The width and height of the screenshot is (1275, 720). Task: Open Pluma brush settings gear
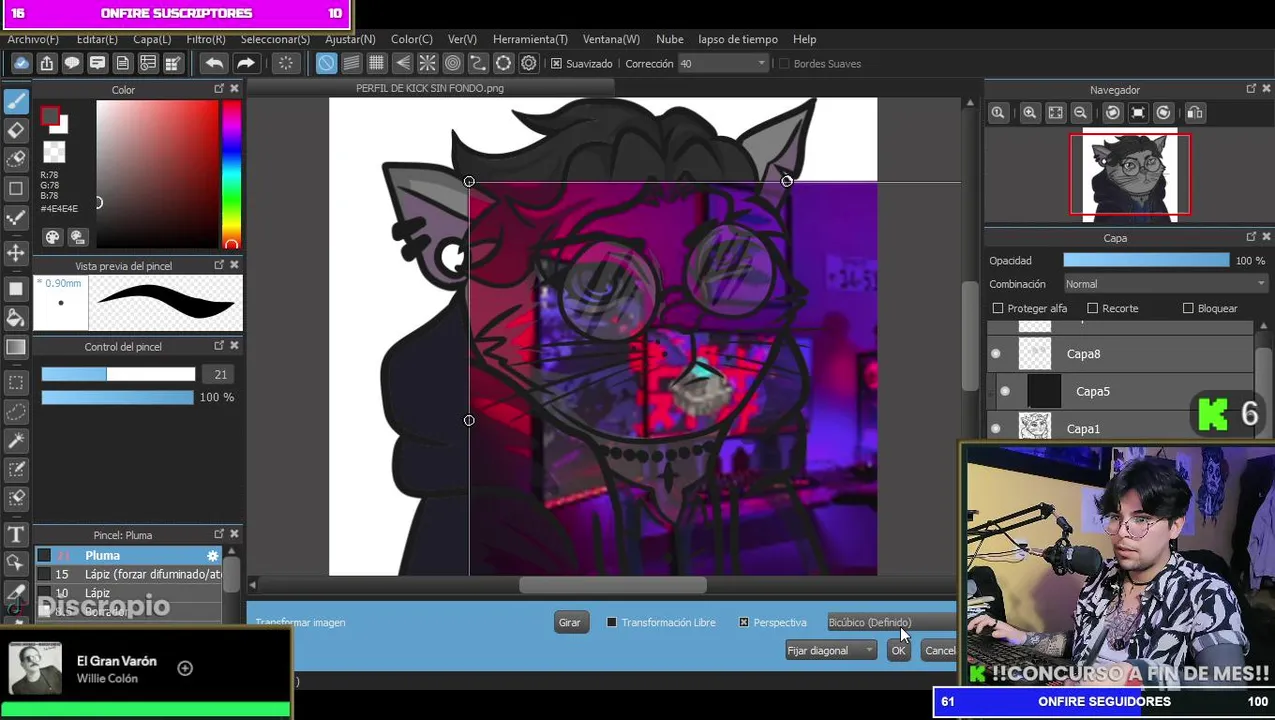tap(212, 555)
